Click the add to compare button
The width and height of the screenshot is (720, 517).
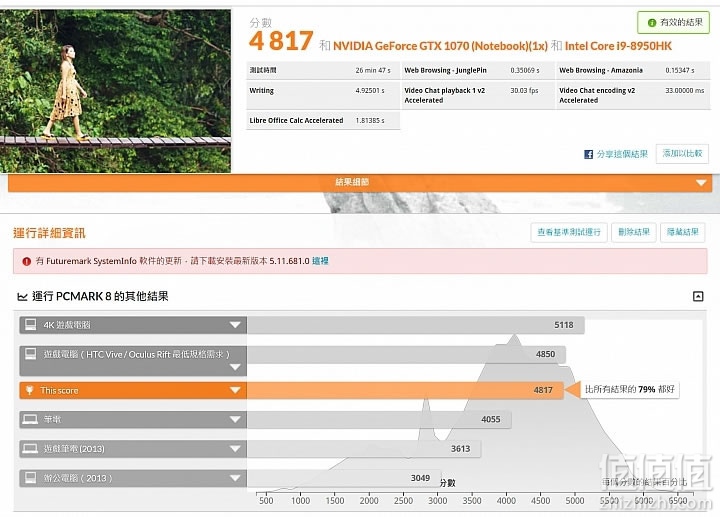682,154
